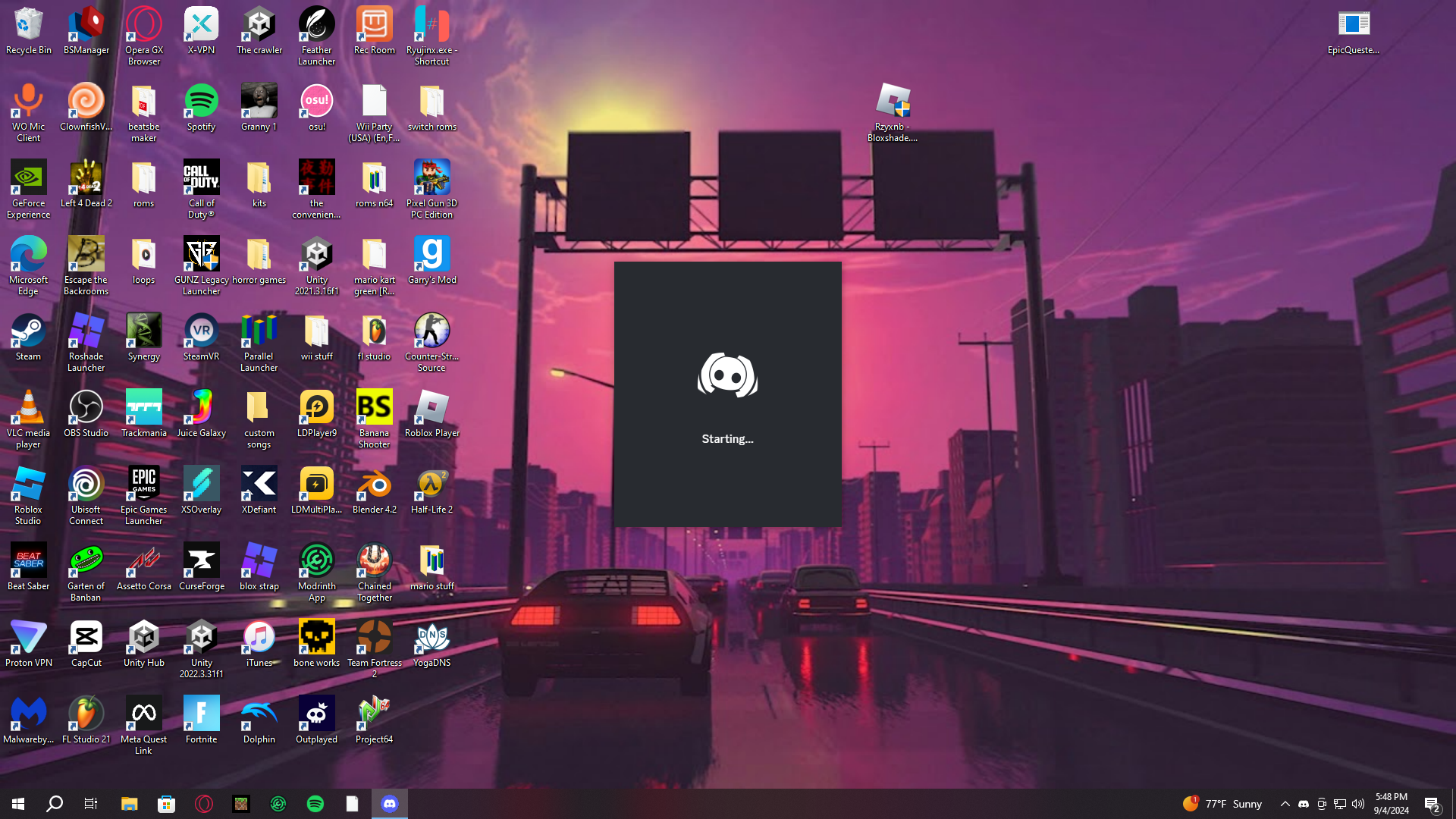This screenshot has width=1456, height=819.
Task: Select the OBS Studio desktop icon
Action: [86, 408]
